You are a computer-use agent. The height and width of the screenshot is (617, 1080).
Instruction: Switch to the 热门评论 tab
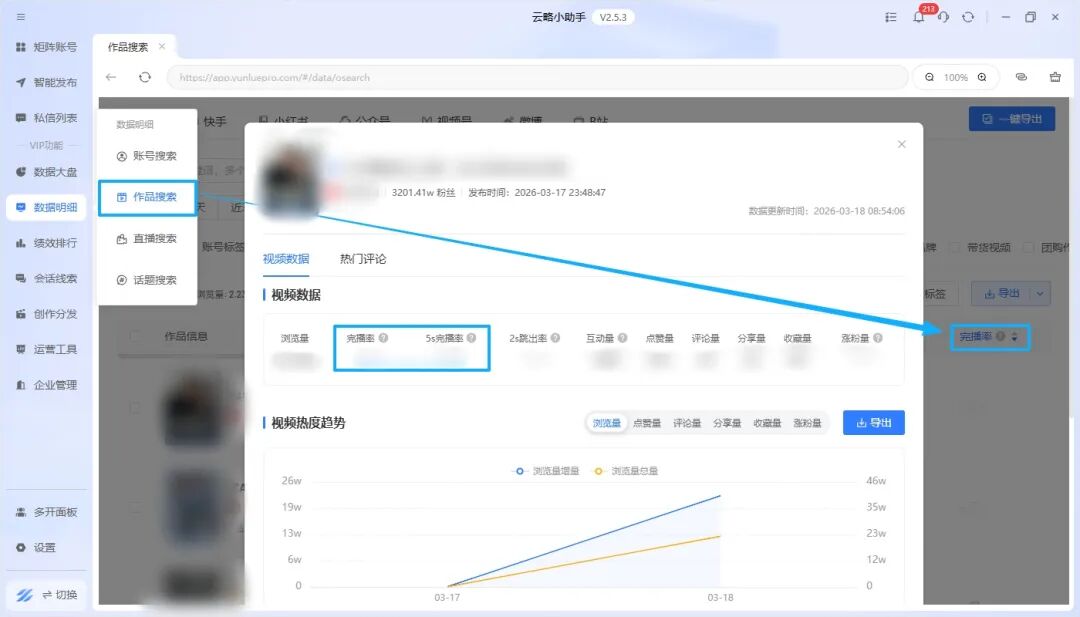coord(363,259)
